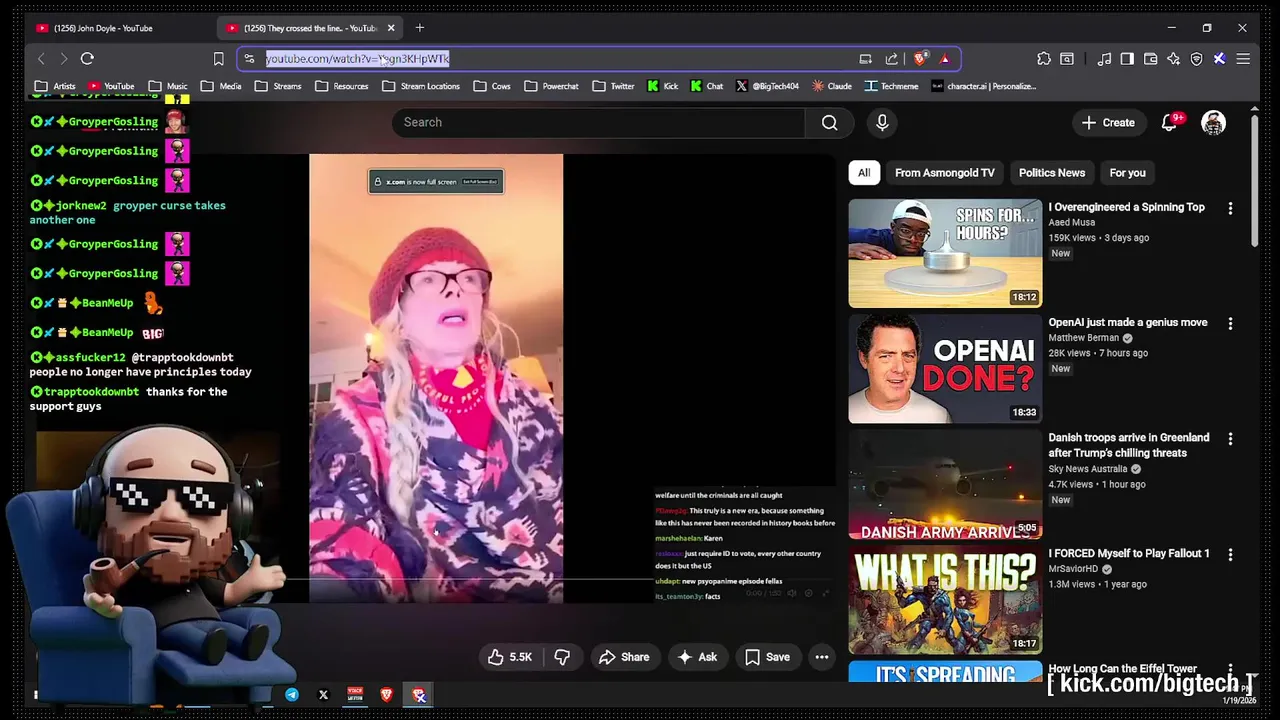Click the Ask button under video

(x=697, y=657)
